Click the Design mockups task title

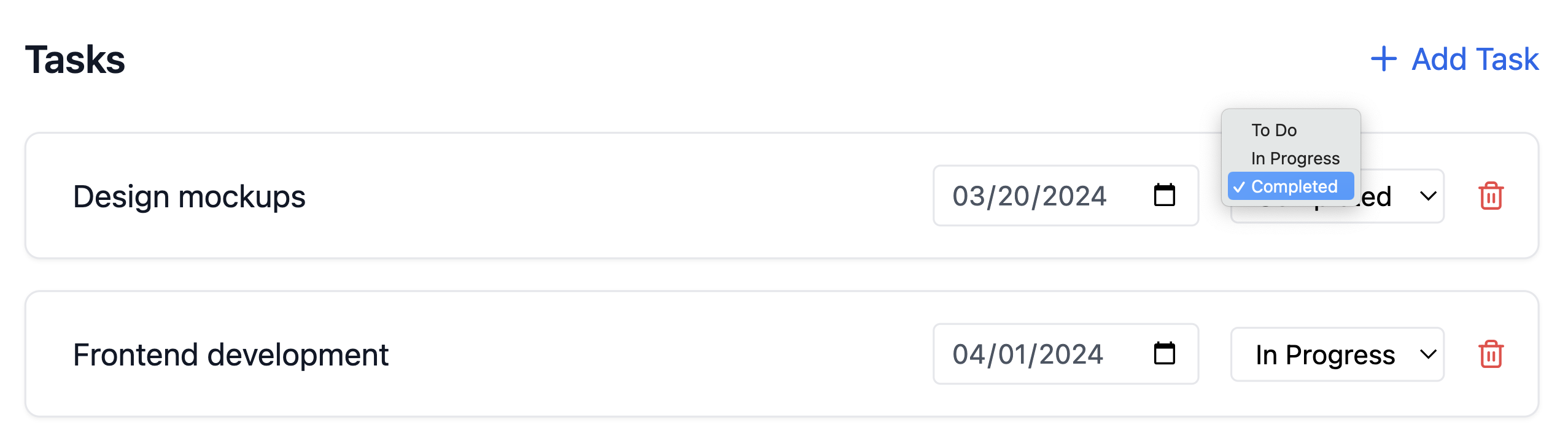(189, 196)
